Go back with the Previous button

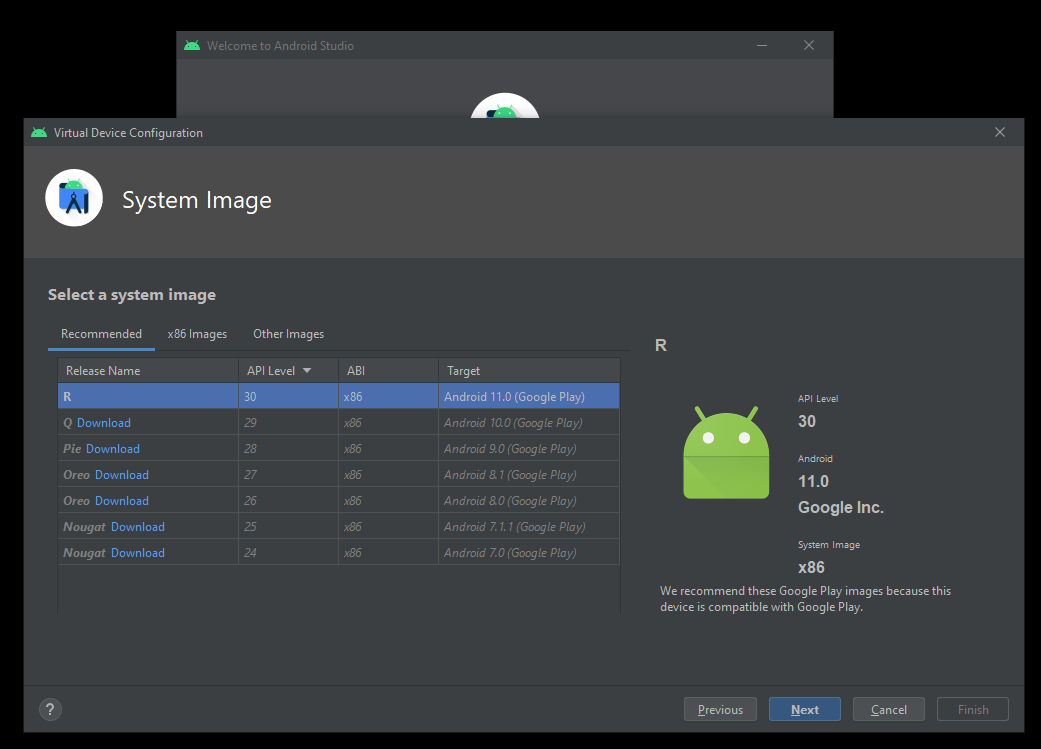(x=720, y=710)
